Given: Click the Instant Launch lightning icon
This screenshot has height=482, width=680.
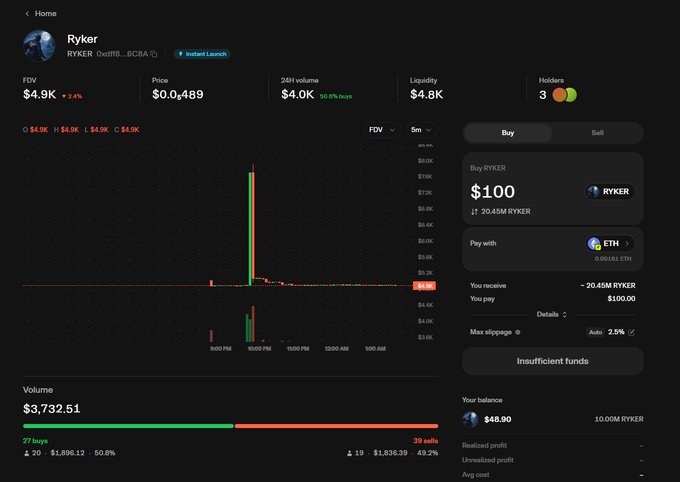Looking at the screenshot, I should (180, 54).
